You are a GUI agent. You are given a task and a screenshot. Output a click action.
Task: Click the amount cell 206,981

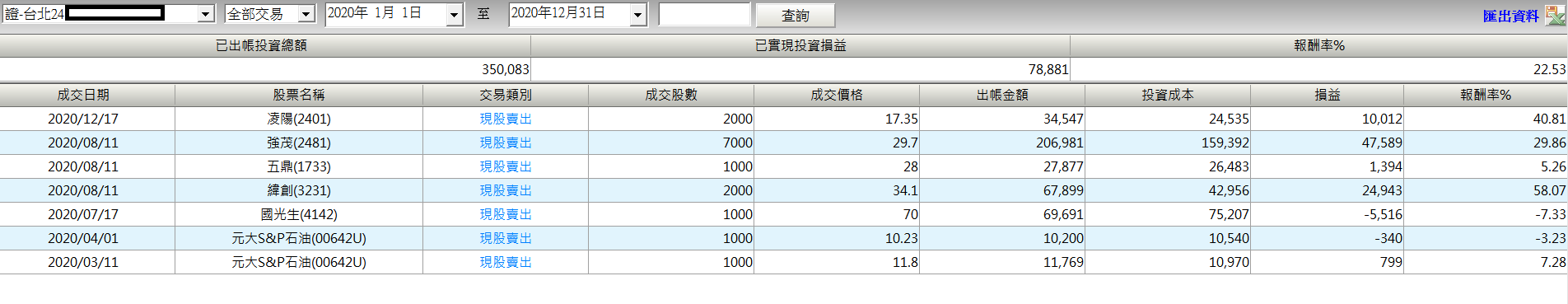point(1002,143)
